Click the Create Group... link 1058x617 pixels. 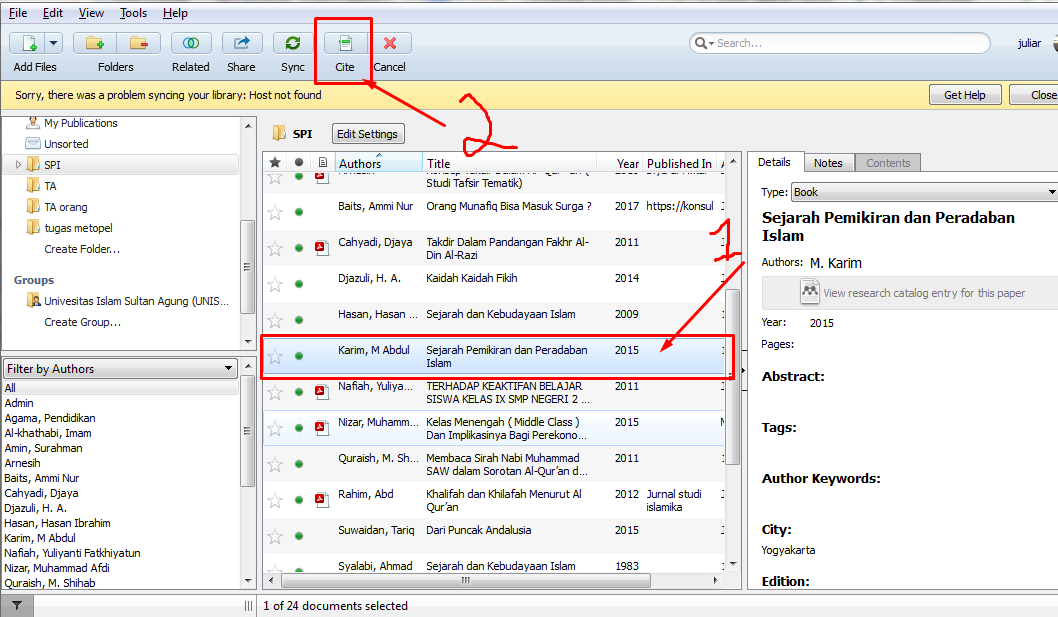click(83, 322)
